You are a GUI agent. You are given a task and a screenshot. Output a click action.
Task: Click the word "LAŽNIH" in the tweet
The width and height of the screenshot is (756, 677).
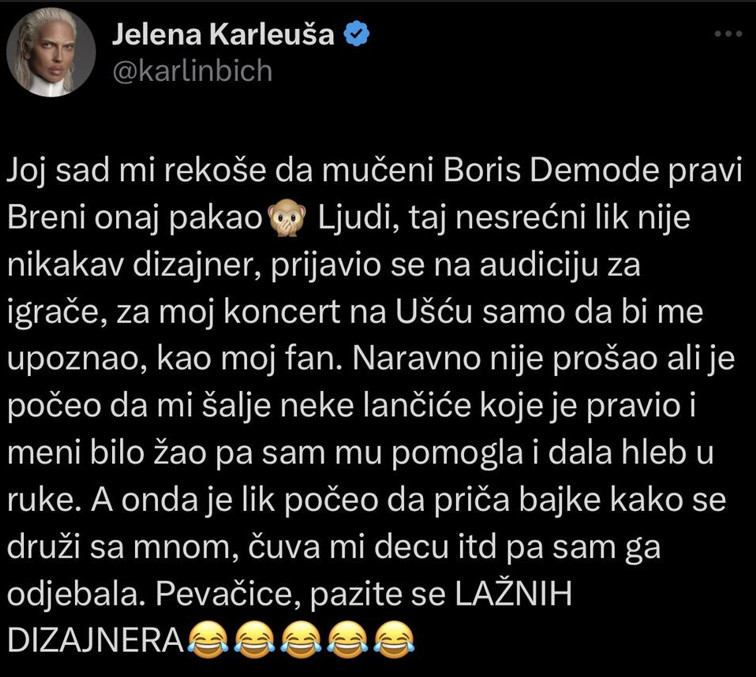[513, 593]
